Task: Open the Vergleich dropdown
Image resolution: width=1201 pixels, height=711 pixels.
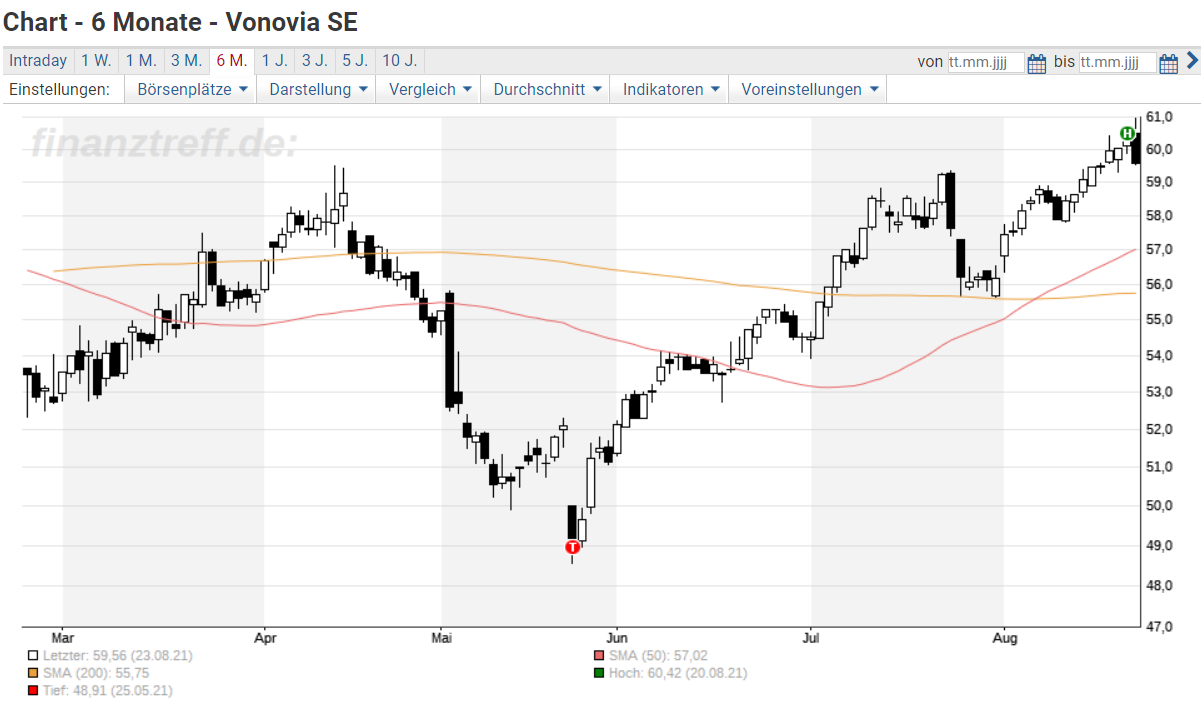Action: pyautogui.click(x=428, y=89)
